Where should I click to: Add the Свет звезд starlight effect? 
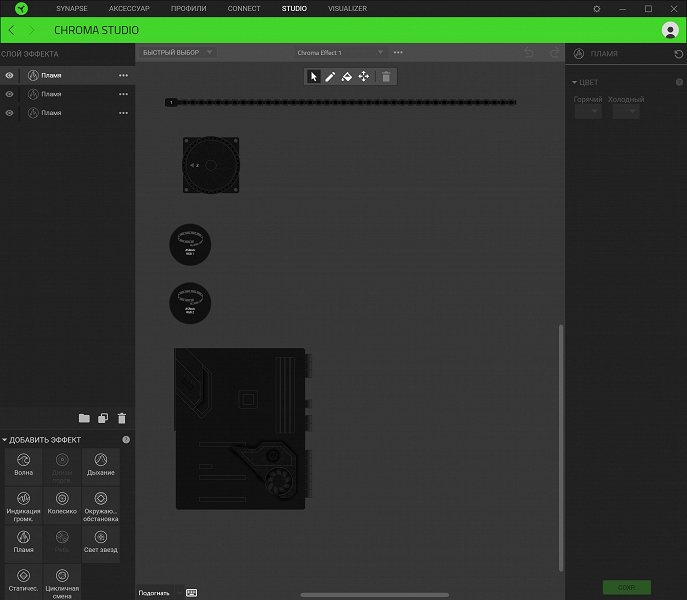point(101,542)
